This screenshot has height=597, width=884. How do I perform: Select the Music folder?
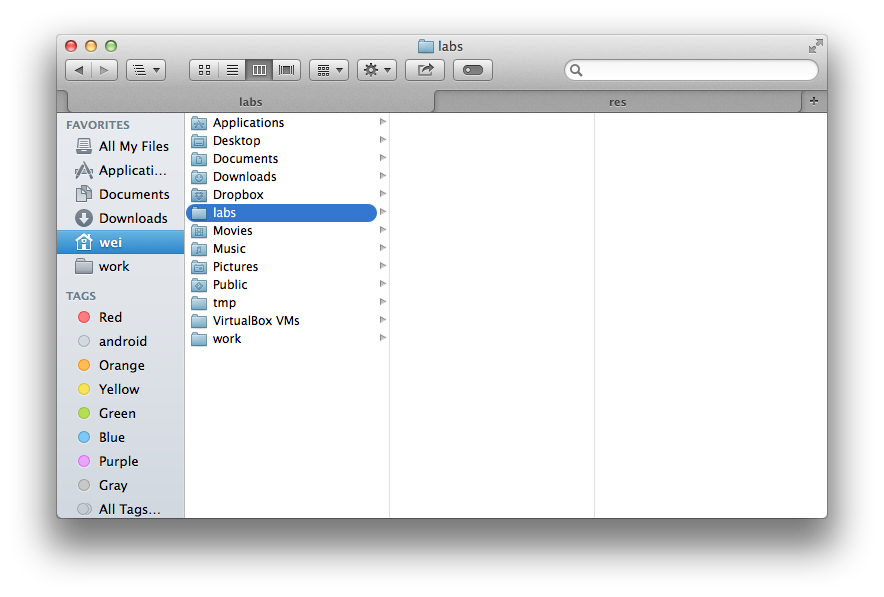(x=287, y=249)
